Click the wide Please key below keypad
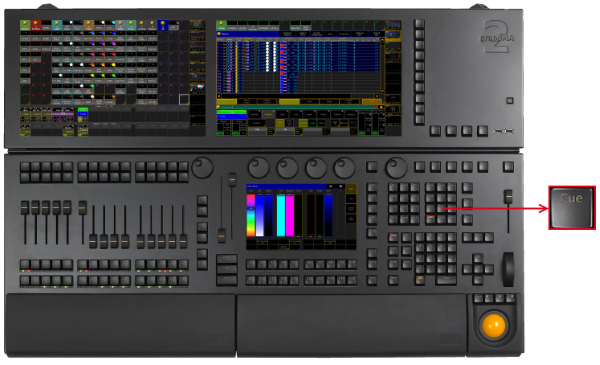 446,280
